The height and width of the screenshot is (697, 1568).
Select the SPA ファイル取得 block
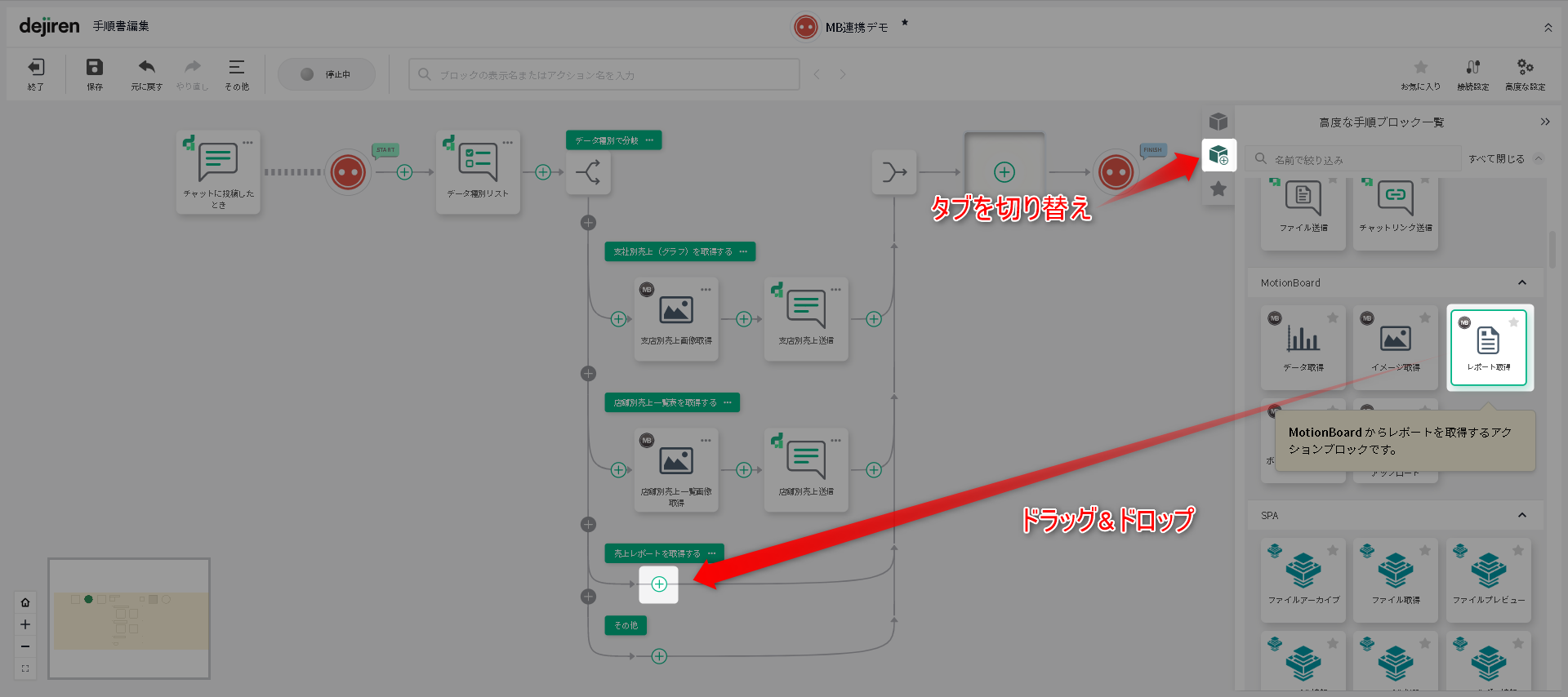1396,579
